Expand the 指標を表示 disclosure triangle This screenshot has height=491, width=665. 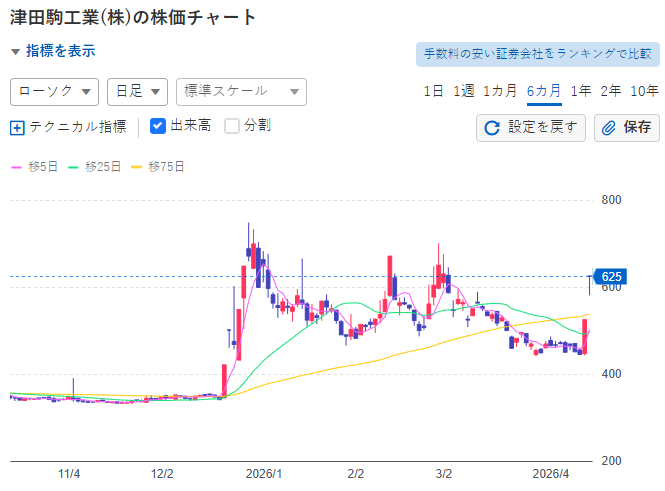pos(16,52)
